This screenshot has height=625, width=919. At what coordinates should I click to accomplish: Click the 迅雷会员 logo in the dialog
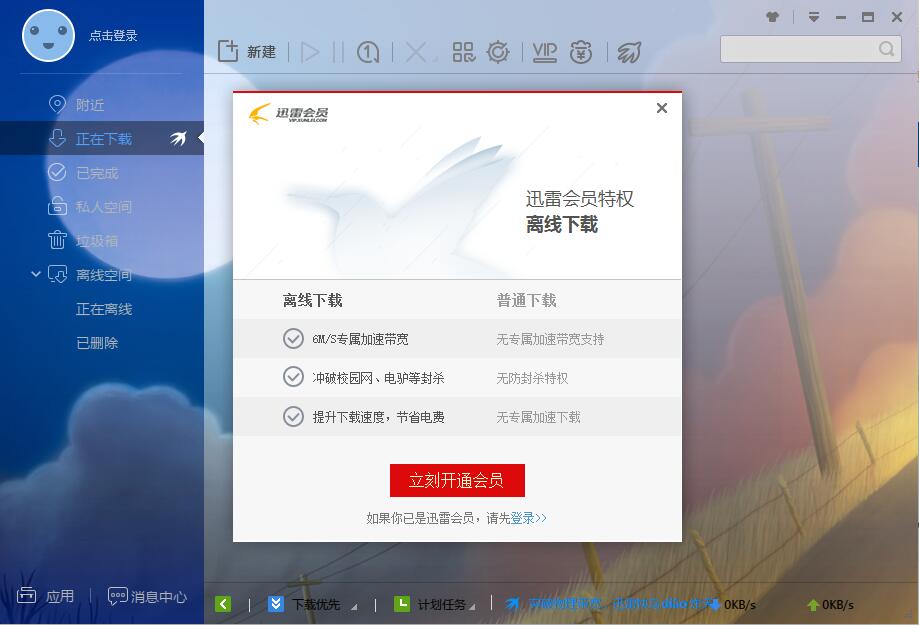pos(288,113)
